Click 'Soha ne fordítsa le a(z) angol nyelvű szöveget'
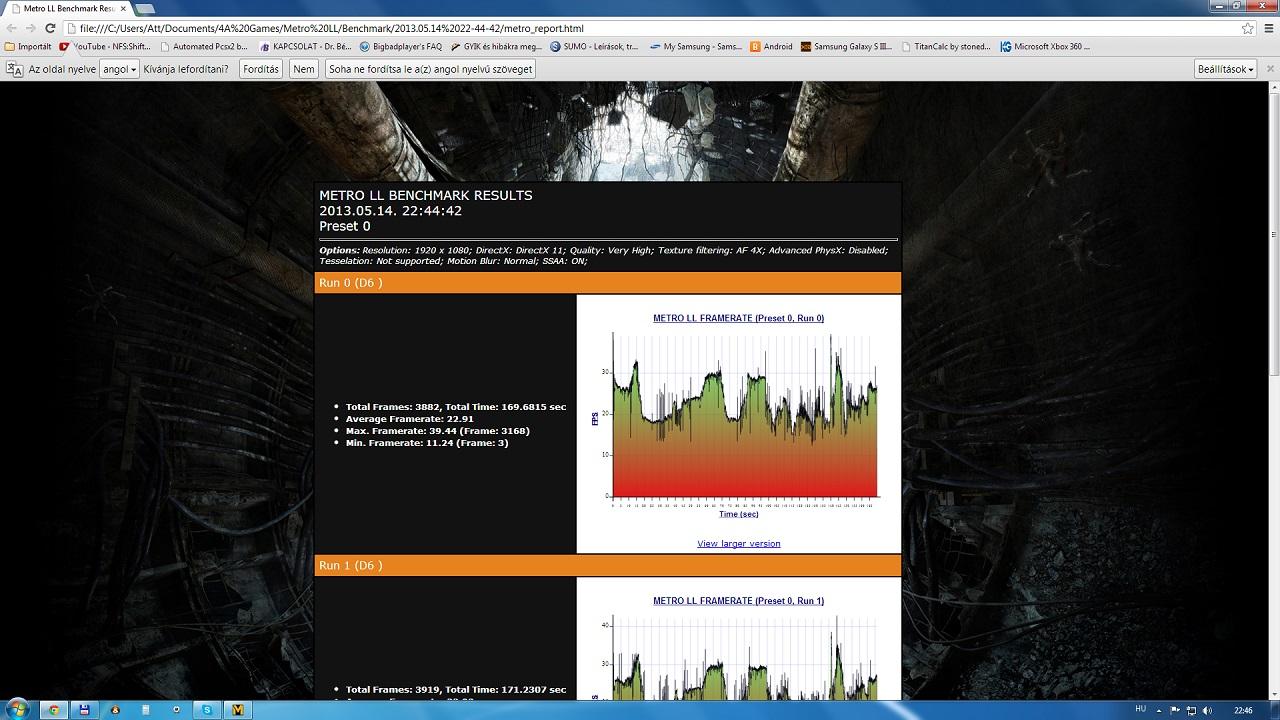 pos(431,69)
